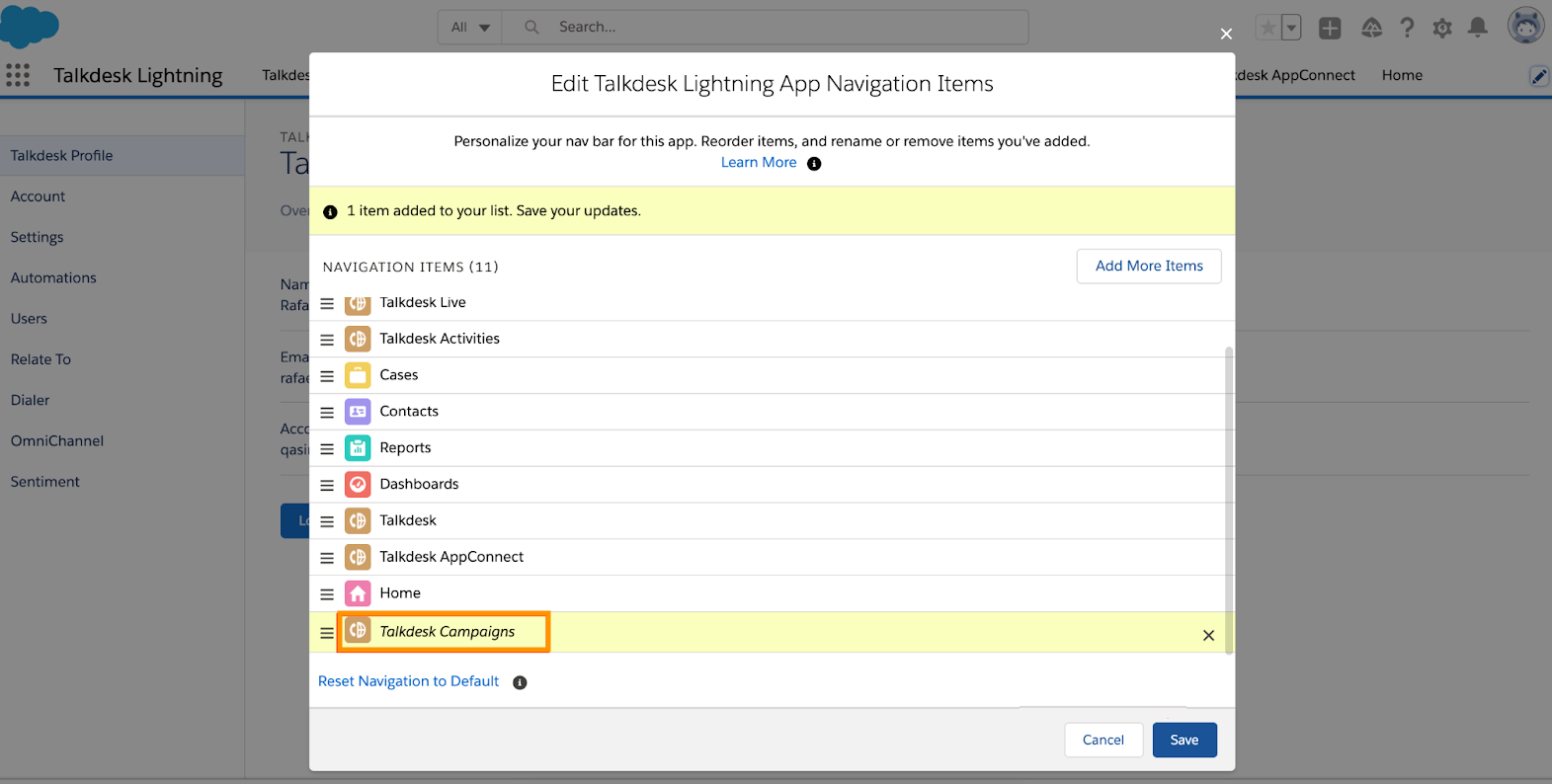Open the Learn More link
Image resolution: width=1552 pixels, height=784 pixels.
(x=759, y=163)
